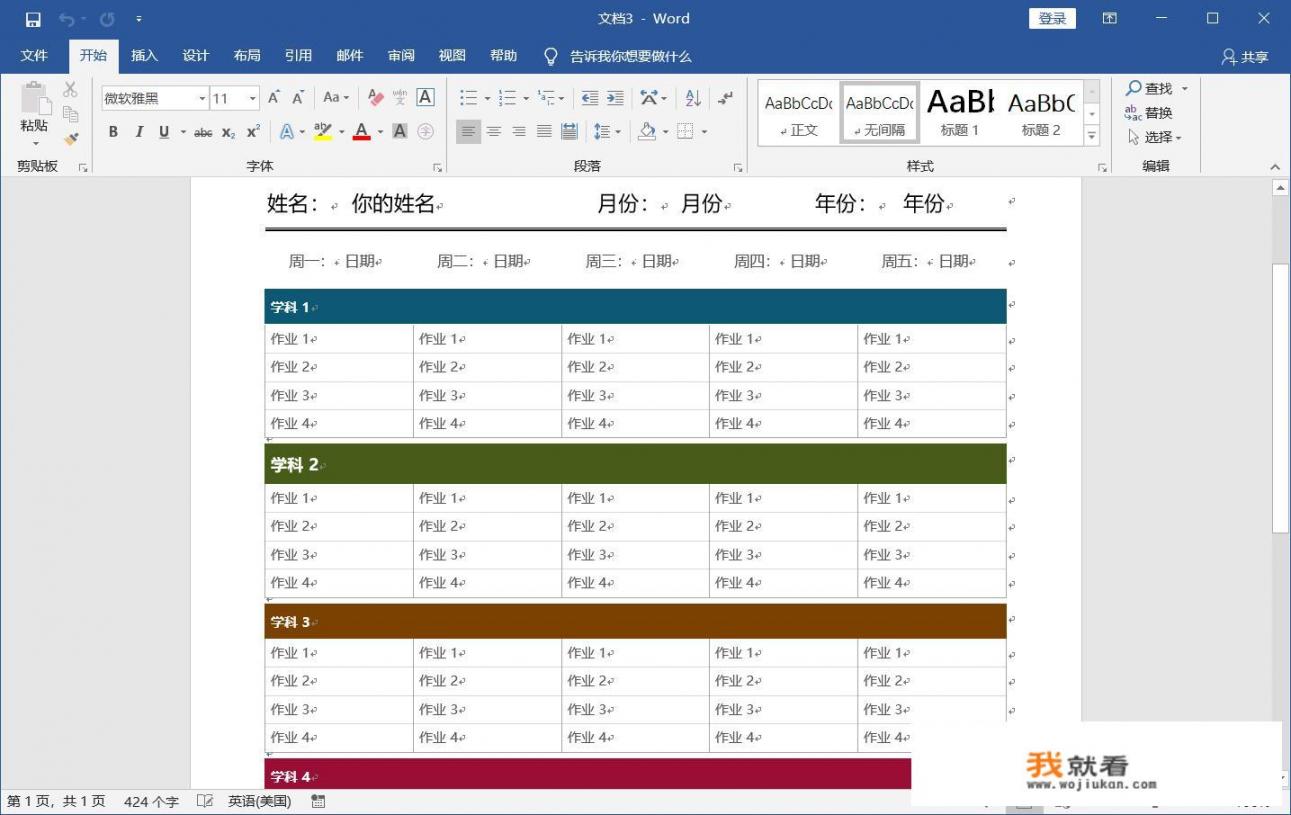Justify paragraph text
Screen dimensions: 1291x815
tap(544, 131)
